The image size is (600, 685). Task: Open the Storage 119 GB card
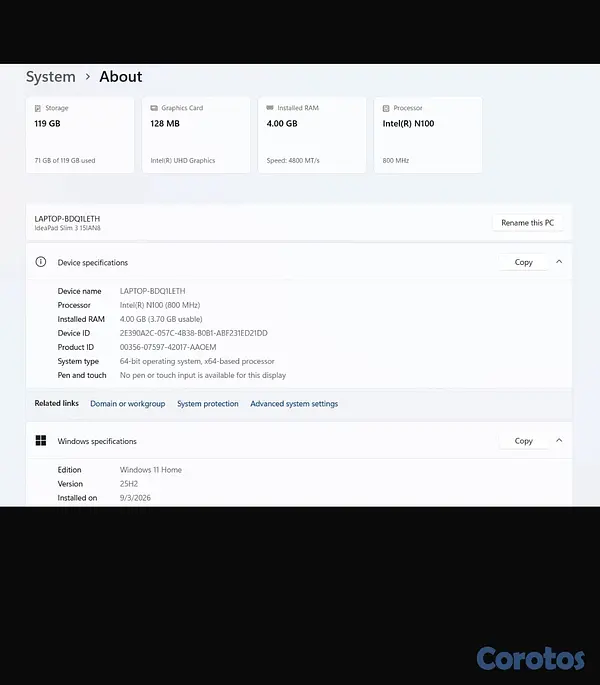point(80,135)
